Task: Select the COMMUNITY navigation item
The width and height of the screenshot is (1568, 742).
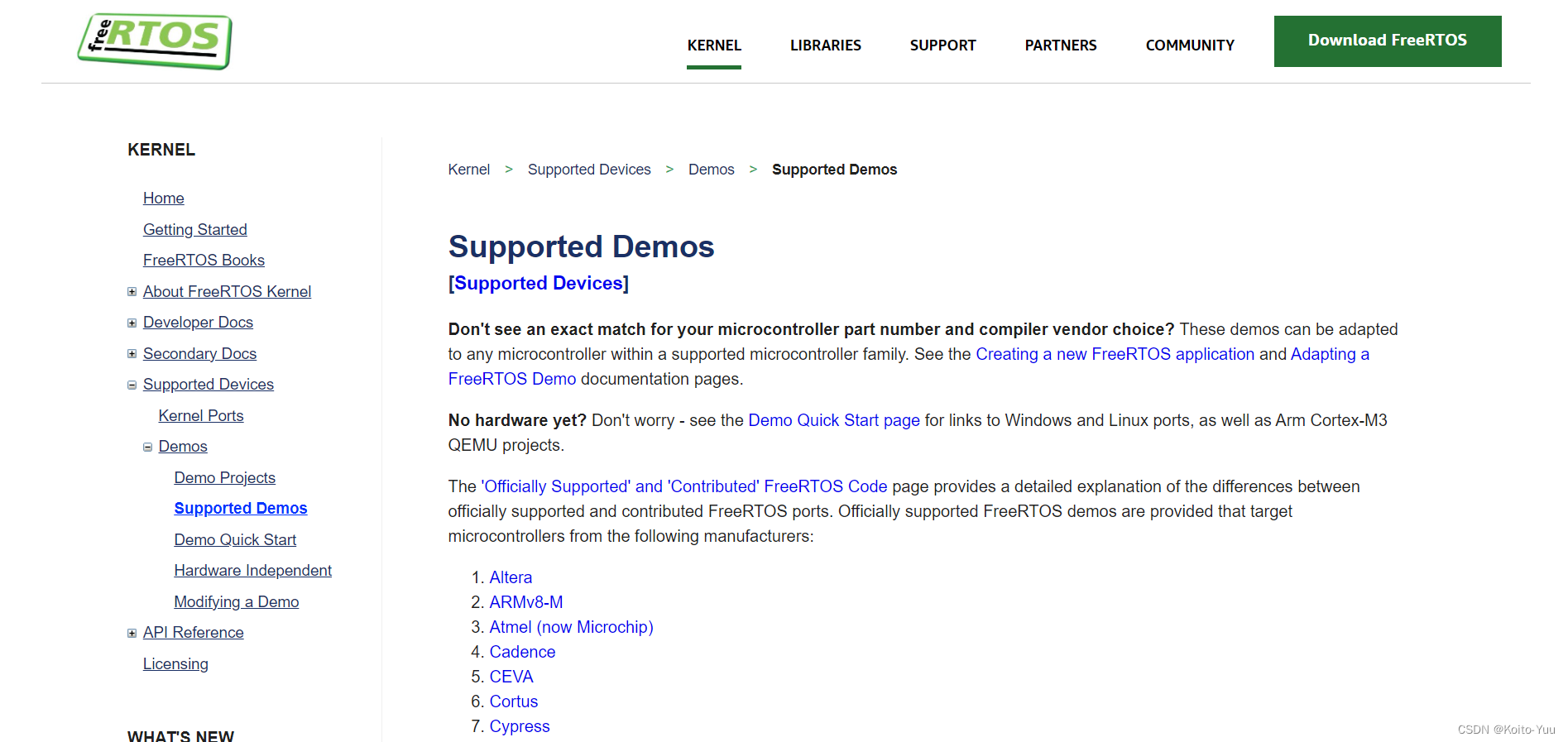Action: tap(1189, 45)
